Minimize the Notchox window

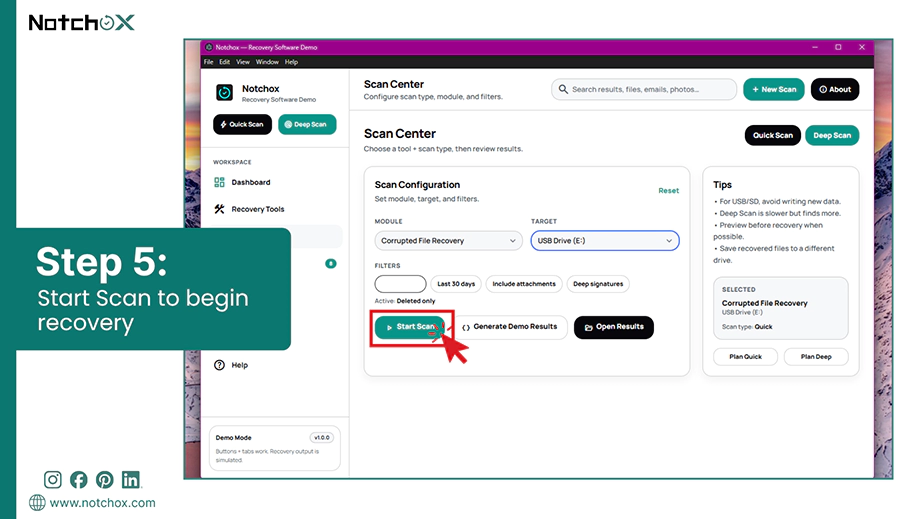coord(815,47)
